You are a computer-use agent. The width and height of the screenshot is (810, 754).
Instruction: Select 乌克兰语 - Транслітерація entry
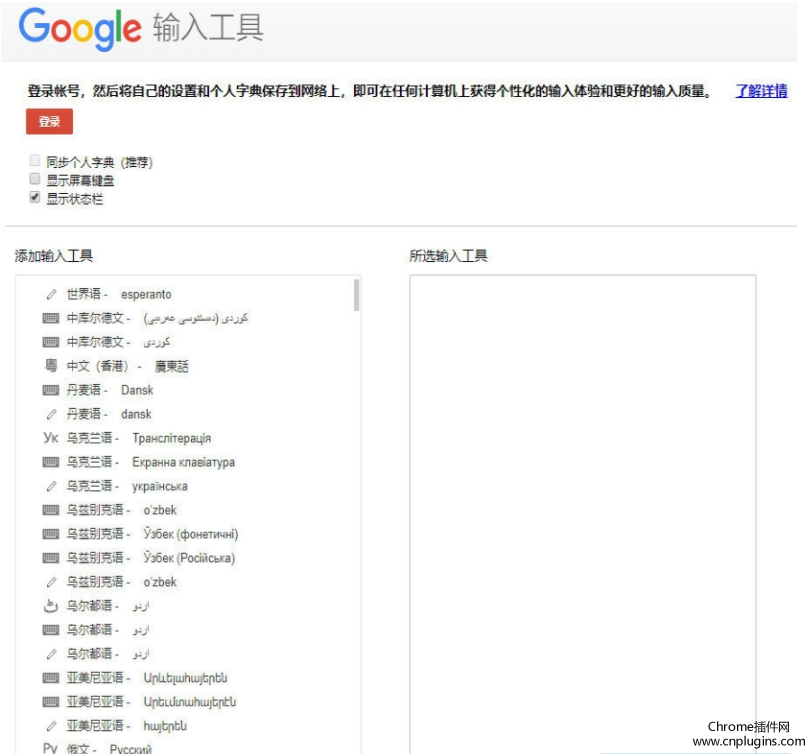139,438
